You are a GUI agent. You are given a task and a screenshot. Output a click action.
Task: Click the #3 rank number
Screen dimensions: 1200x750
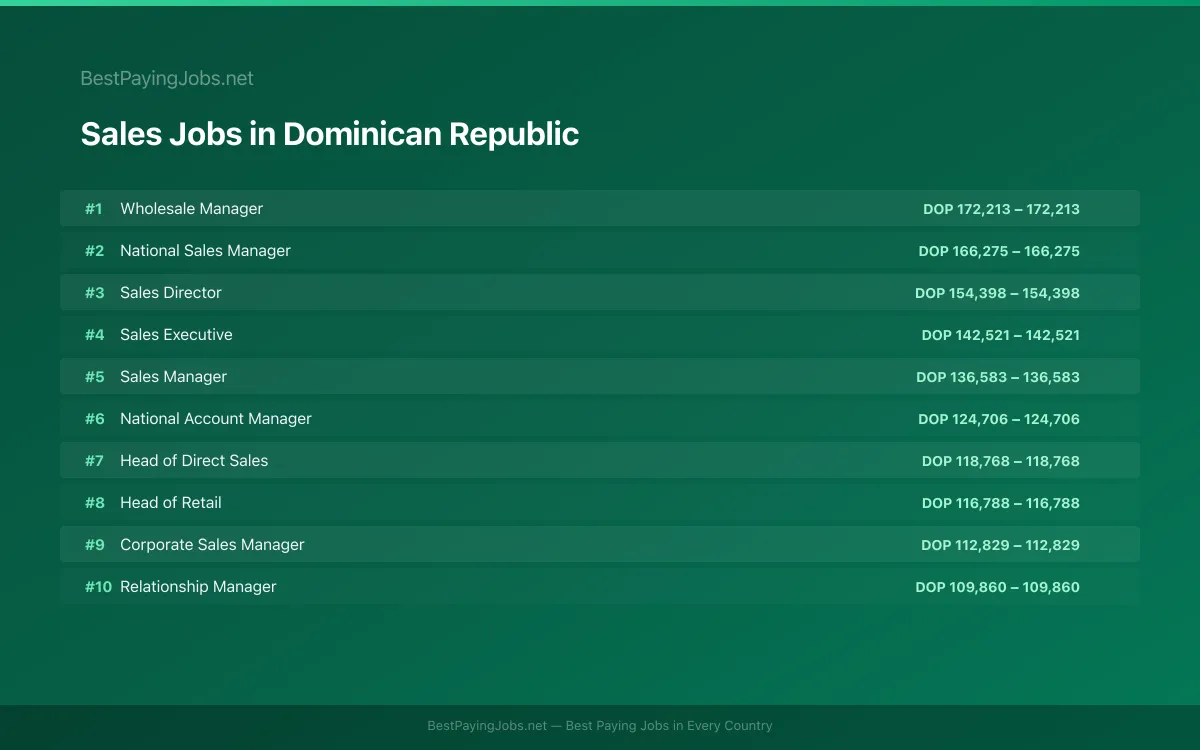tap(94, 293)
